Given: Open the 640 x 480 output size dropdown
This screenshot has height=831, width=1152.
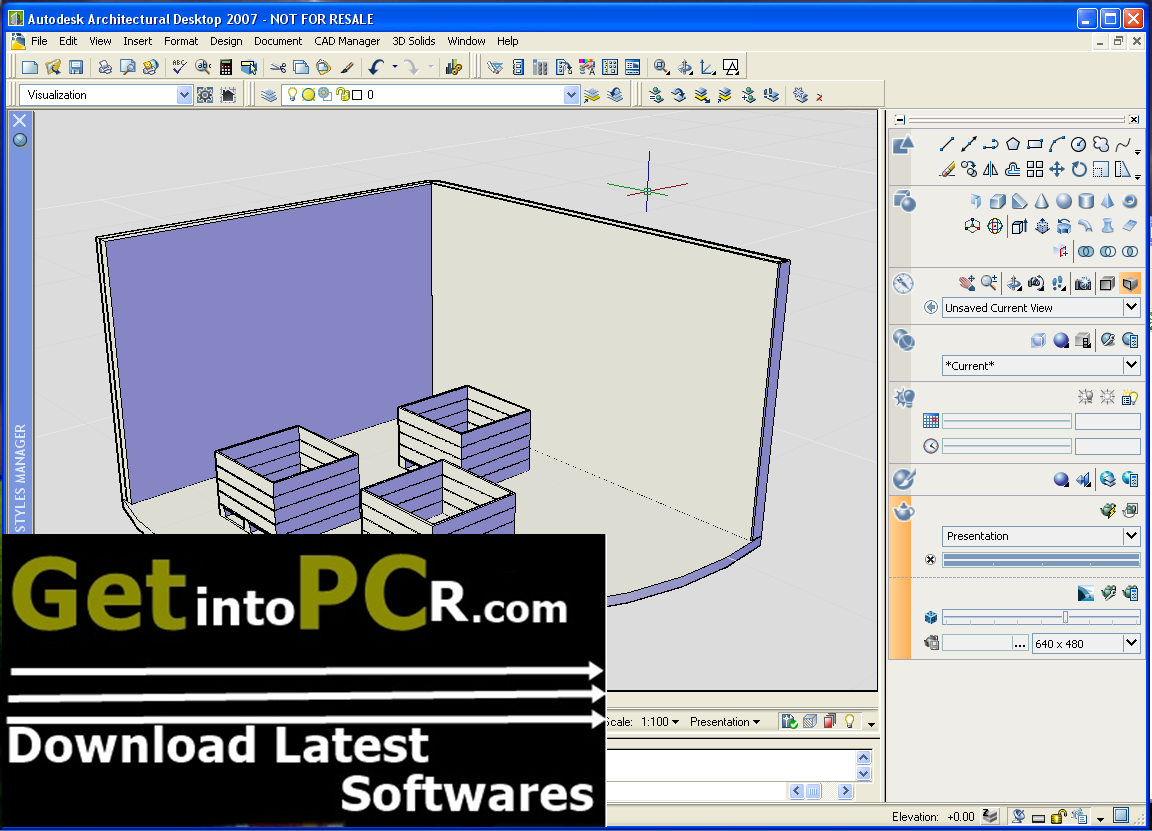Looking at the screenshot, I should [x=1131, y=644].
